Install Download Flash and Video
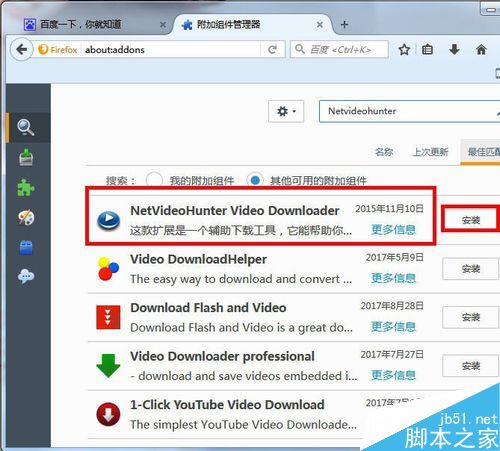This screenshot has height=451, width=500. (x=471, y=317)
